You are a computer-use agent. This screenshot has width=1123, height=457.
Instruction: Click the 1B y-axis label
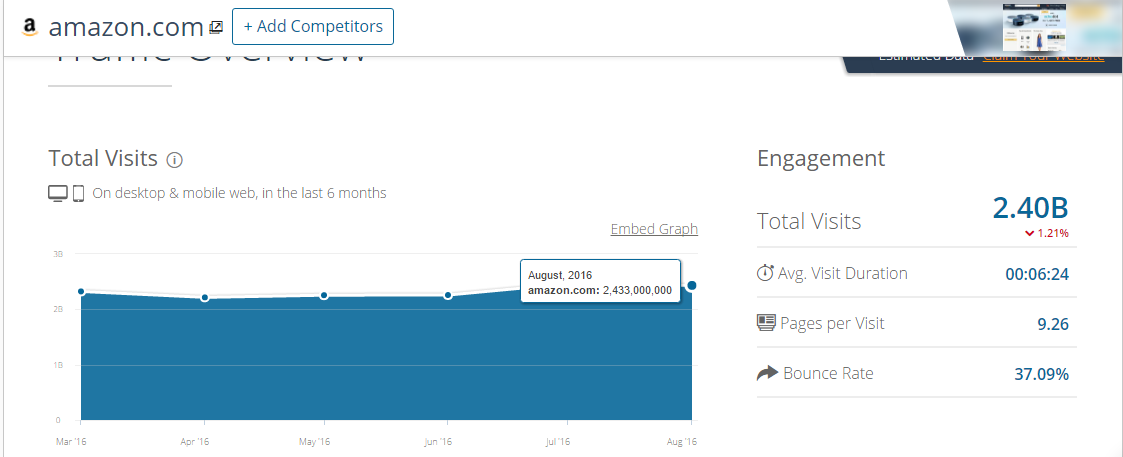tap(56, 365)
